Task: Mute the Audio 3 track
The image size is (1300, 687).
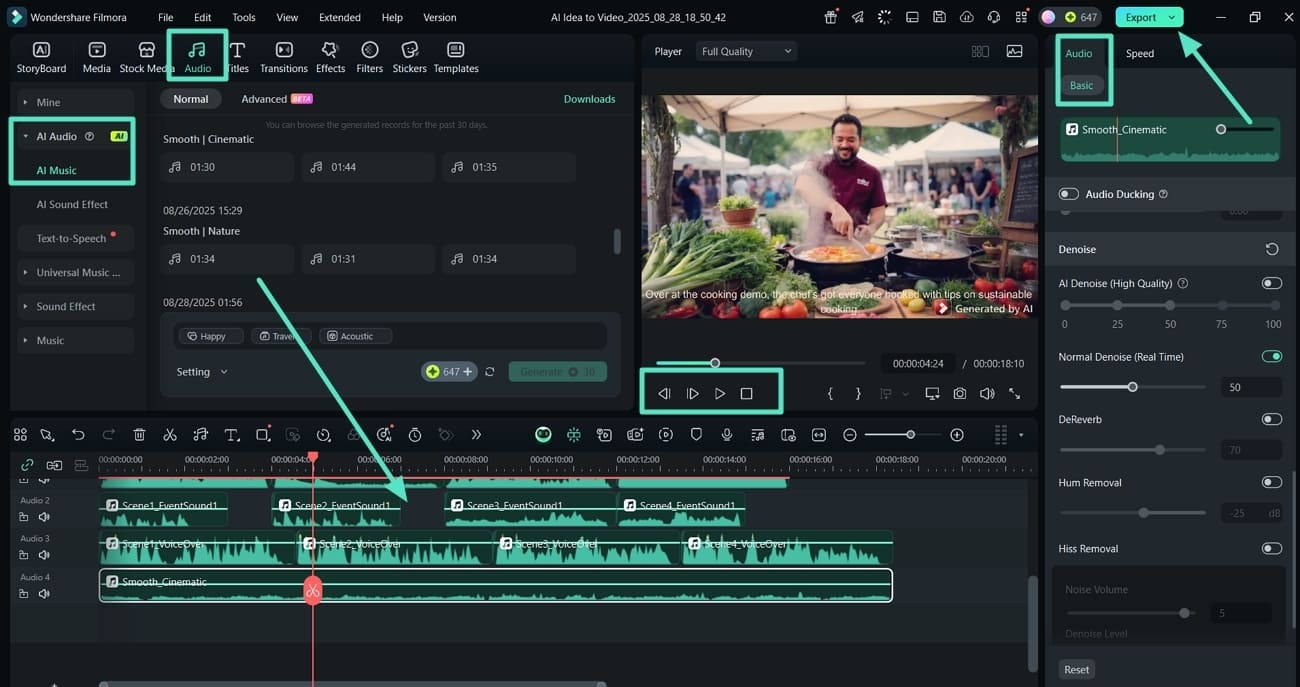Action: 44,555
